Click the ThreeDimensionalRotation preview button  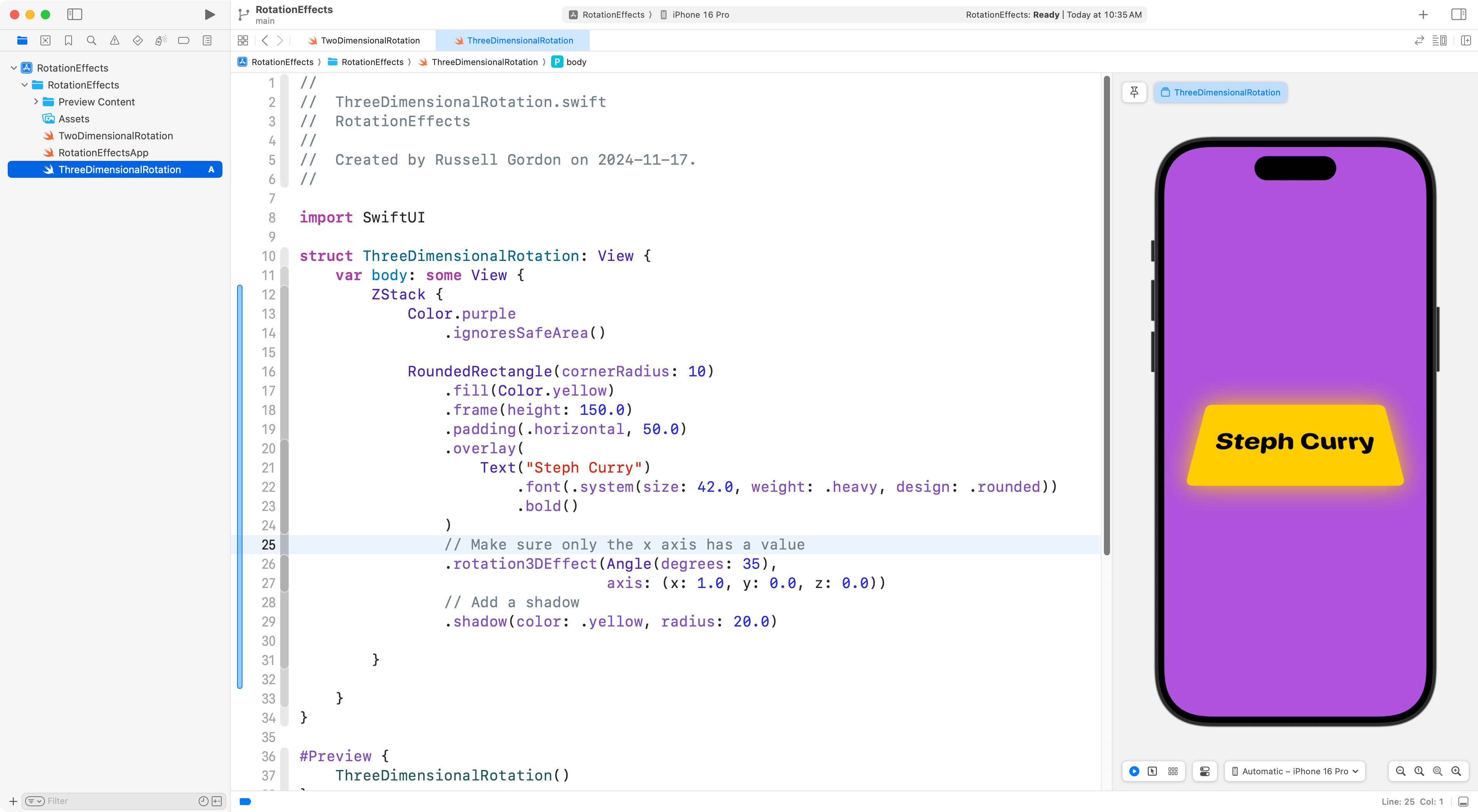click(x=1221, y=92)
